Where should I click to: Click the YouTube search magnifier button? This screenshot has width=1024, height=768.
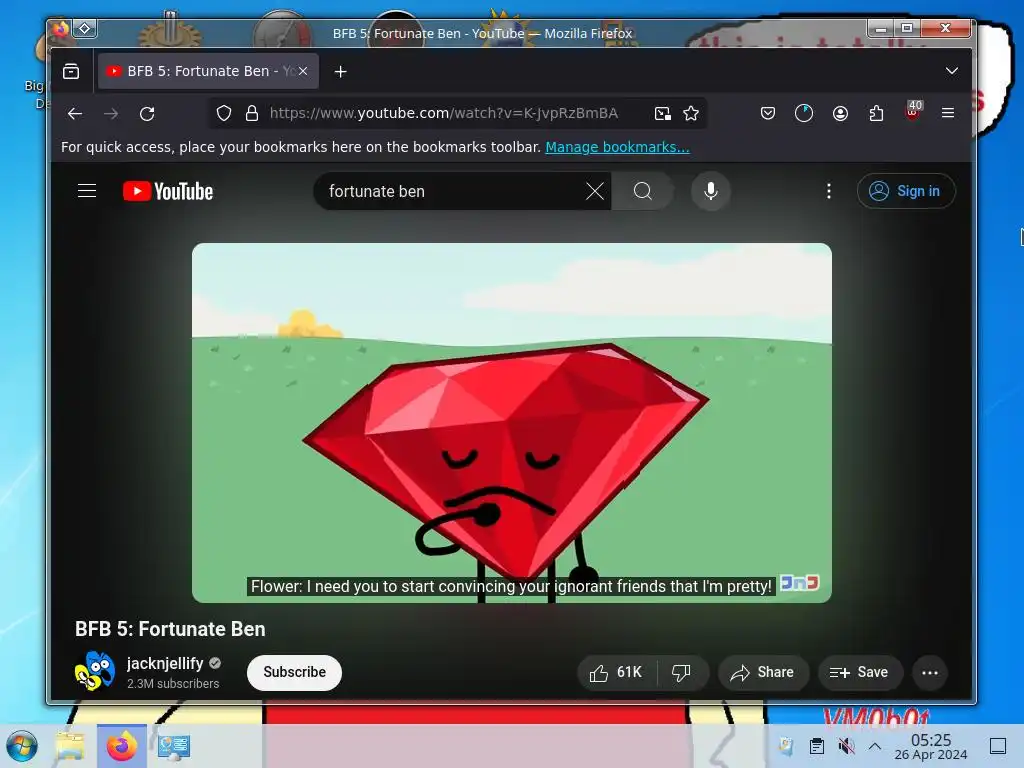[x=643, y=191]
